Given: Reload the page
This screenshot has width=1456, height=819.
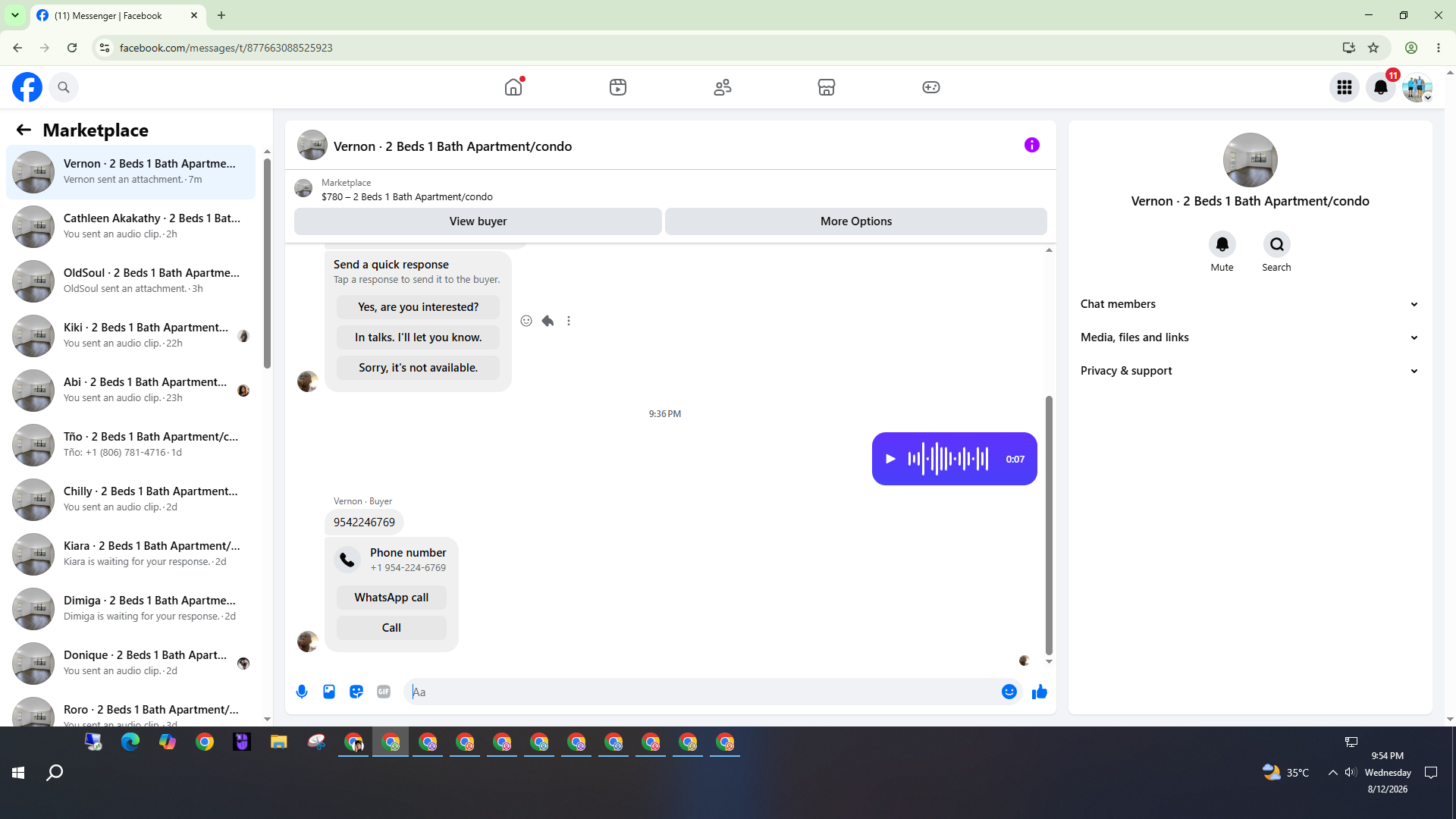Looking at the screenshot, I should click(x=72, y=48).
